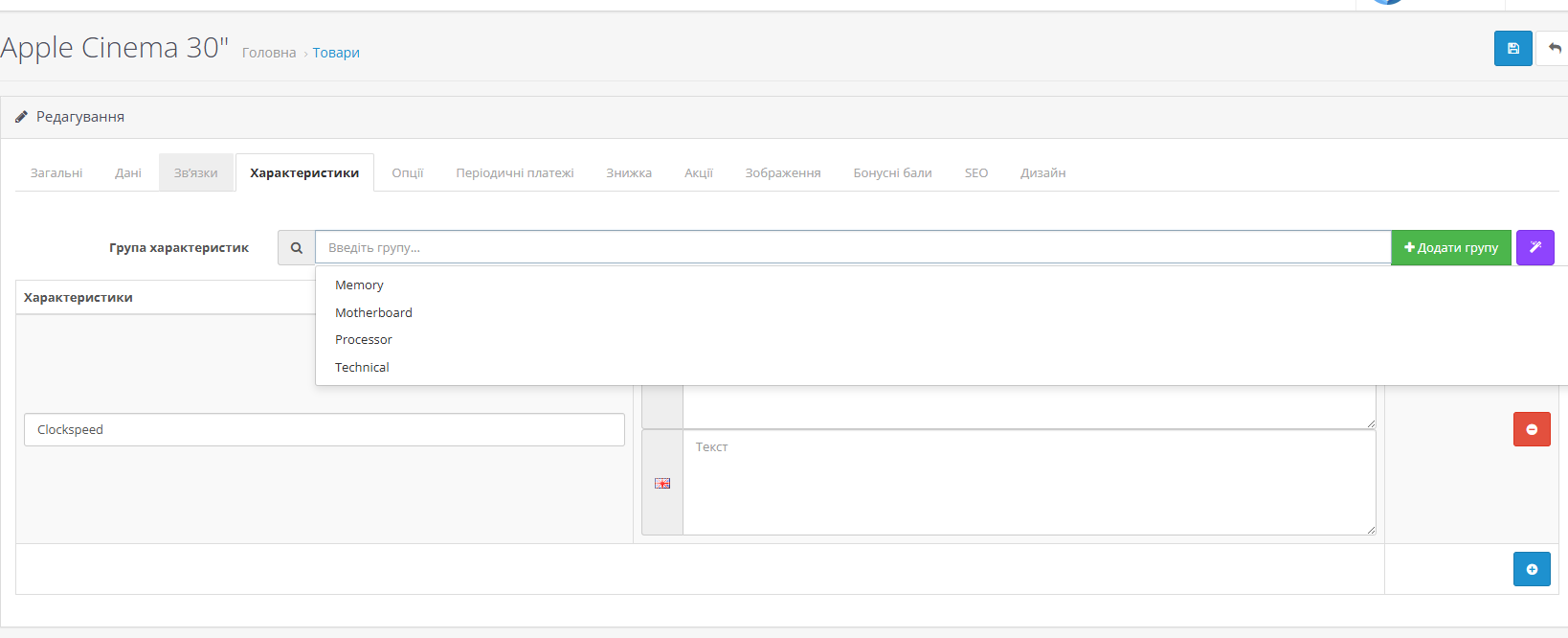
Task: Select the Характеристики tab
Action: 304,172
